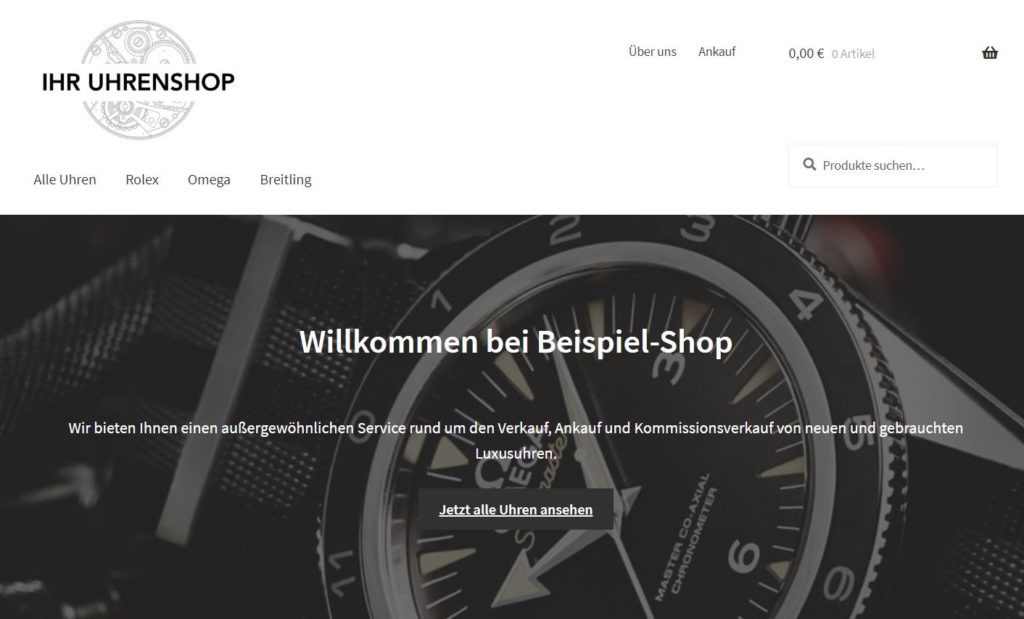Image resolution: width=1024 pixels, height=619 pixels.
Task: Click the search magnifier icon
Action: coord(809,165)
